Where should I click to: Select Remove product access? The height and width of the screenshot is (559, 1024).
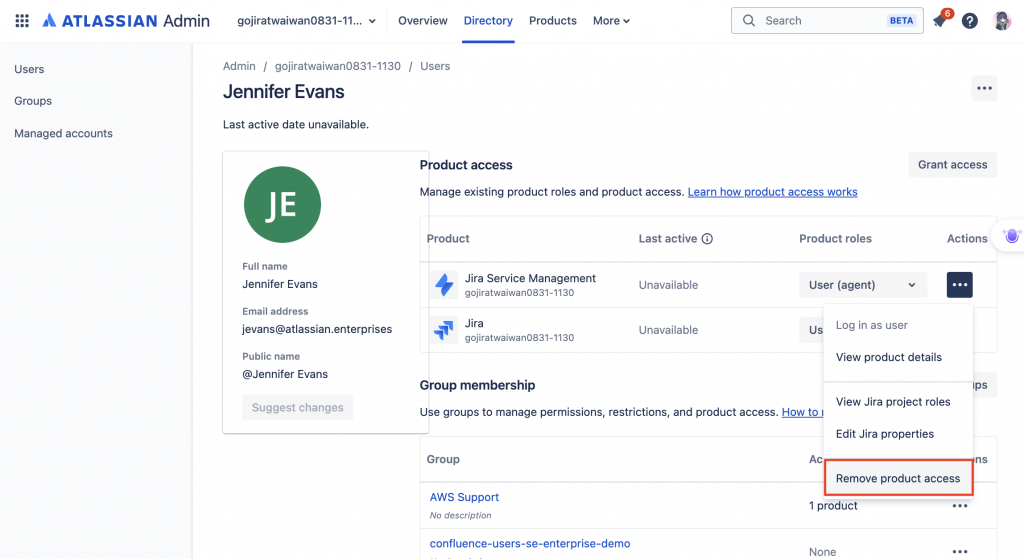(x=897, y=479)
